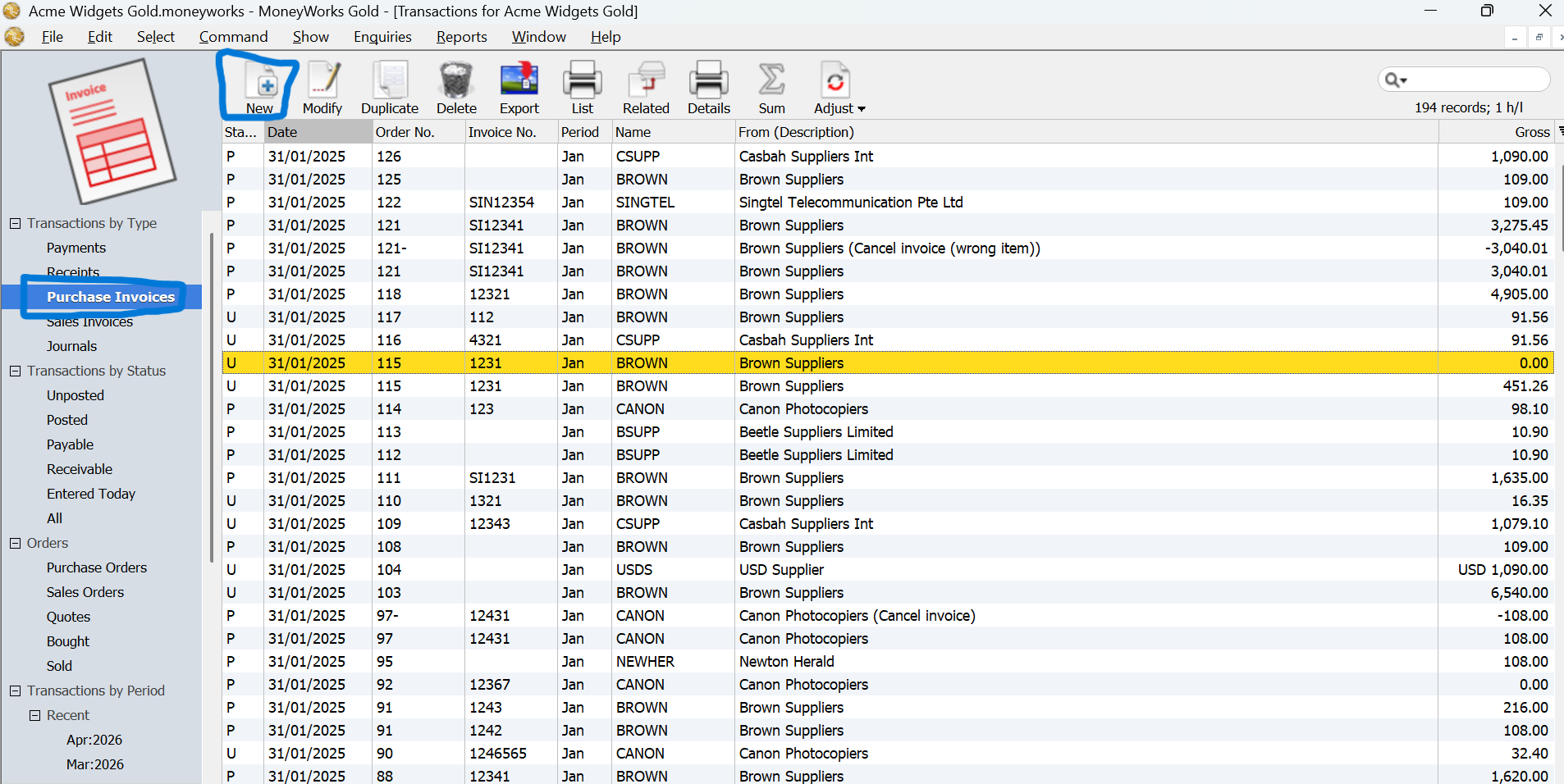Select the USD Supplier row
This screenshot has height=784, width=1564.
click(x=888, y=569)
